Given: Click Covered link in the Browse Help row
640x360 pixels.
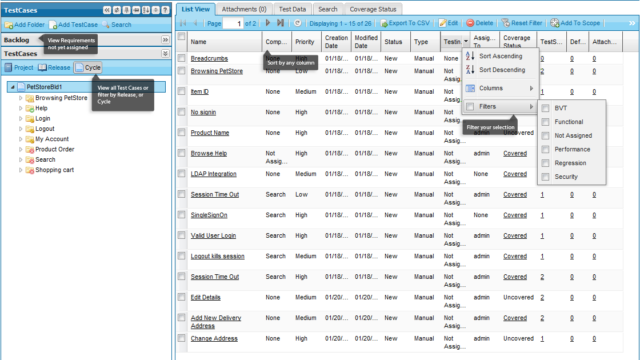Looking at the screenshot, I should [x=515, y=153].
